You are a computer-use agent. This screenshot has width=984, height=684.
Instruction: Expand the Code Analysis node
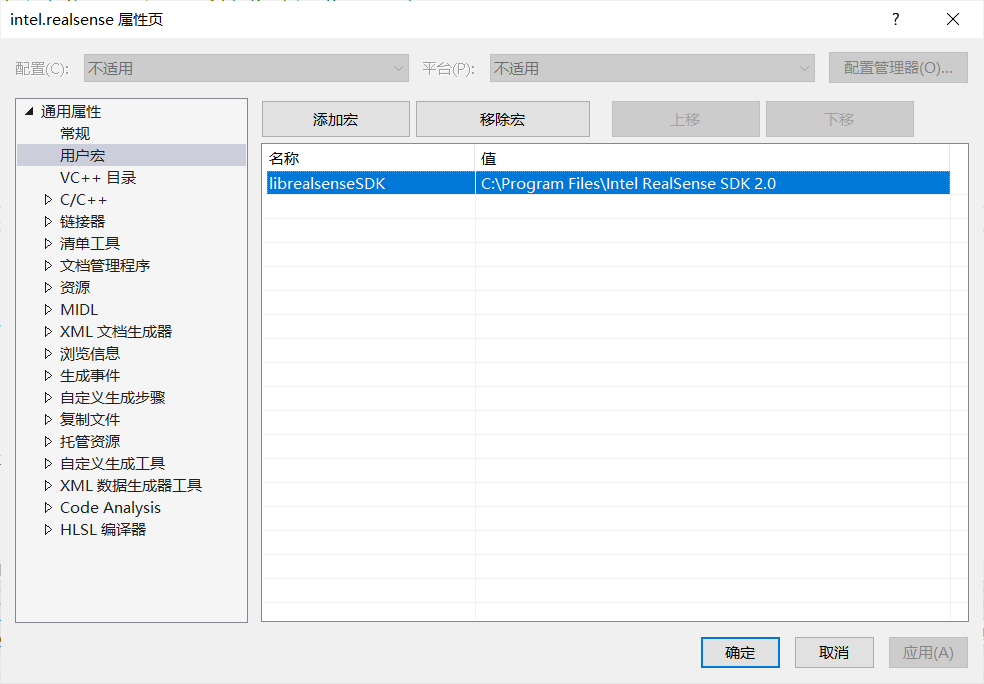47,507
